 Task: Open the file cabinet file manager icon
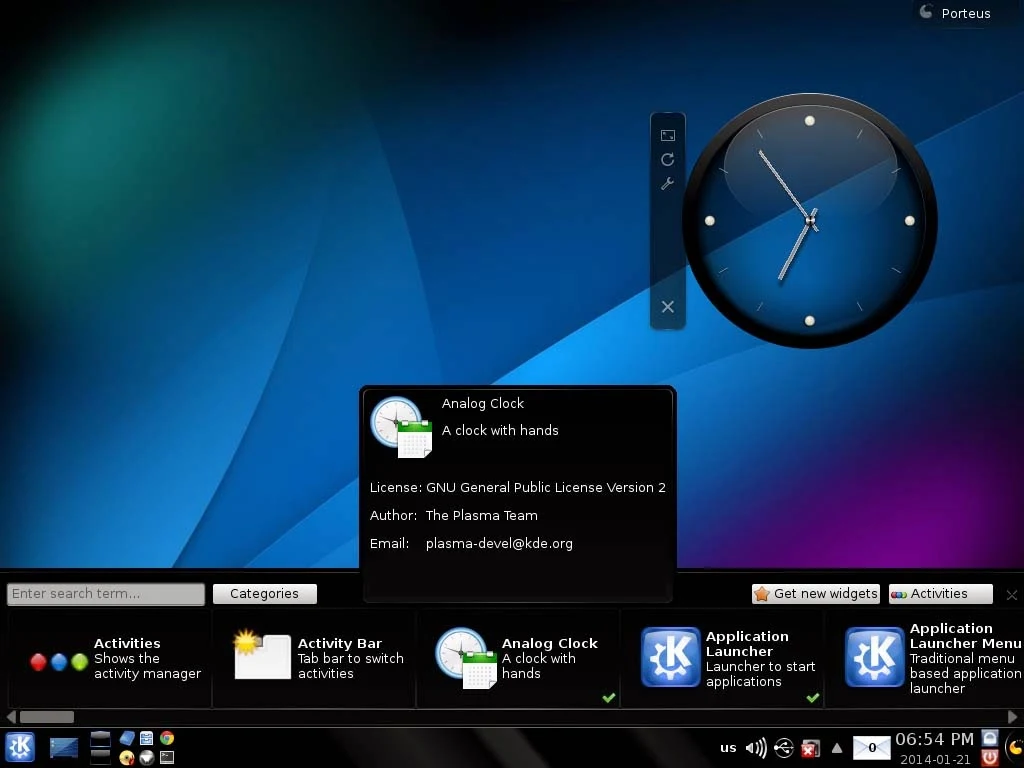(147, 738)
